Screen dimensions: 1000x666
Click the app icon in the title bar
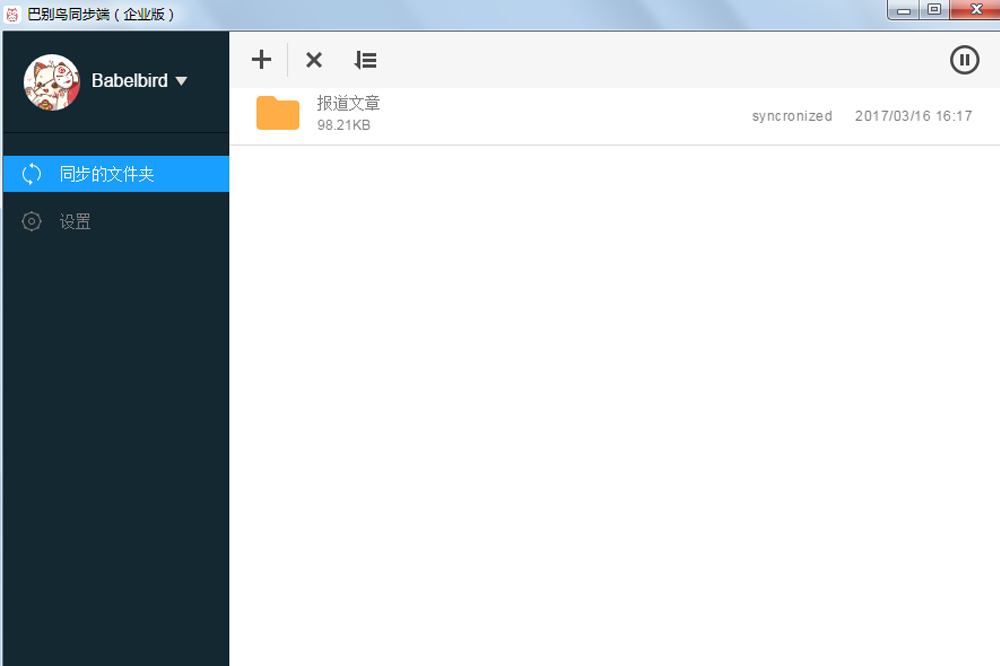(x=13, y=14)
